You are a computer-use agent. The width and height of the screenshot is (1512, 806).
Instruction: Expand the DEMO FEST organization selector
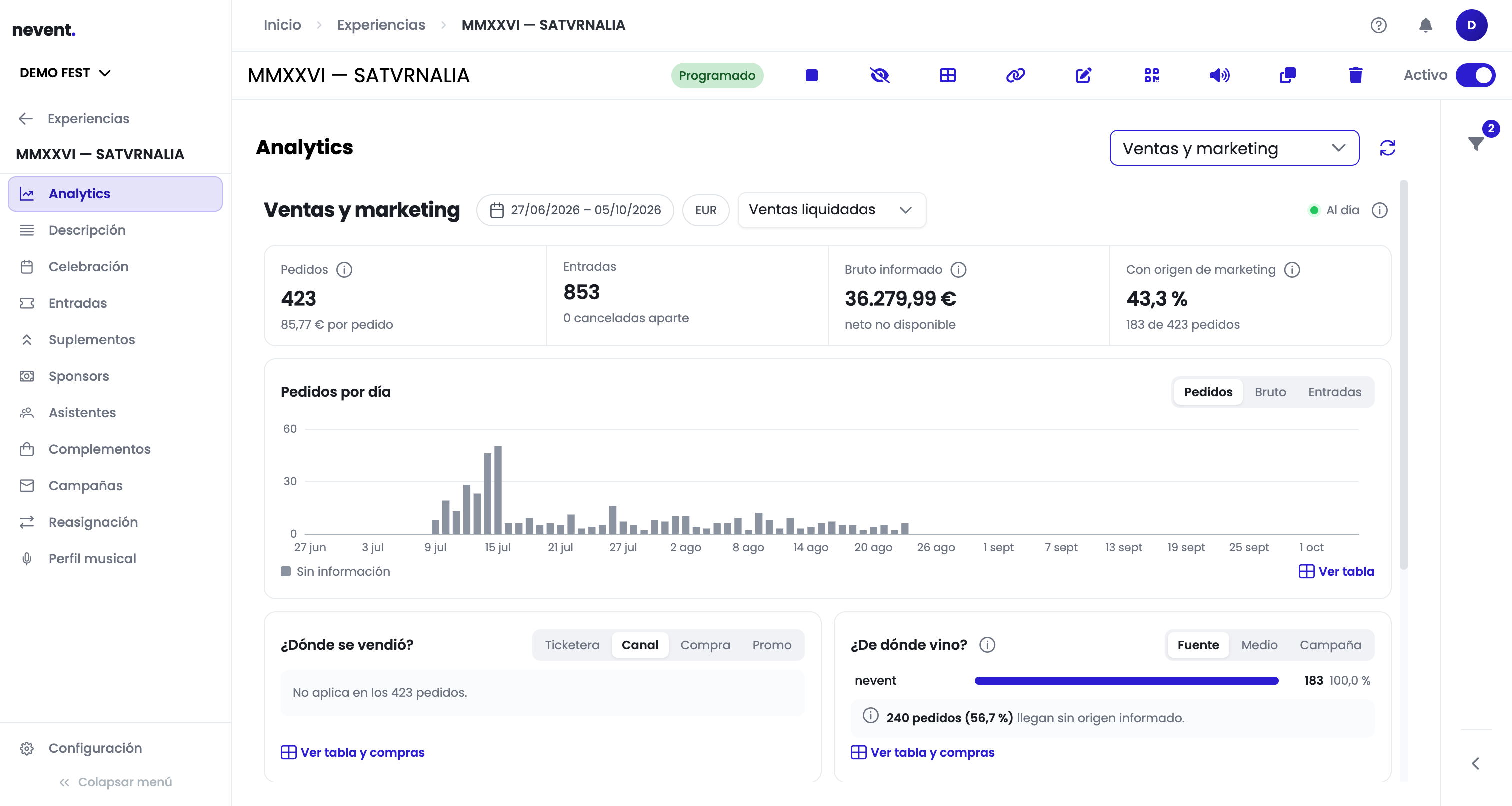(64, 73)
